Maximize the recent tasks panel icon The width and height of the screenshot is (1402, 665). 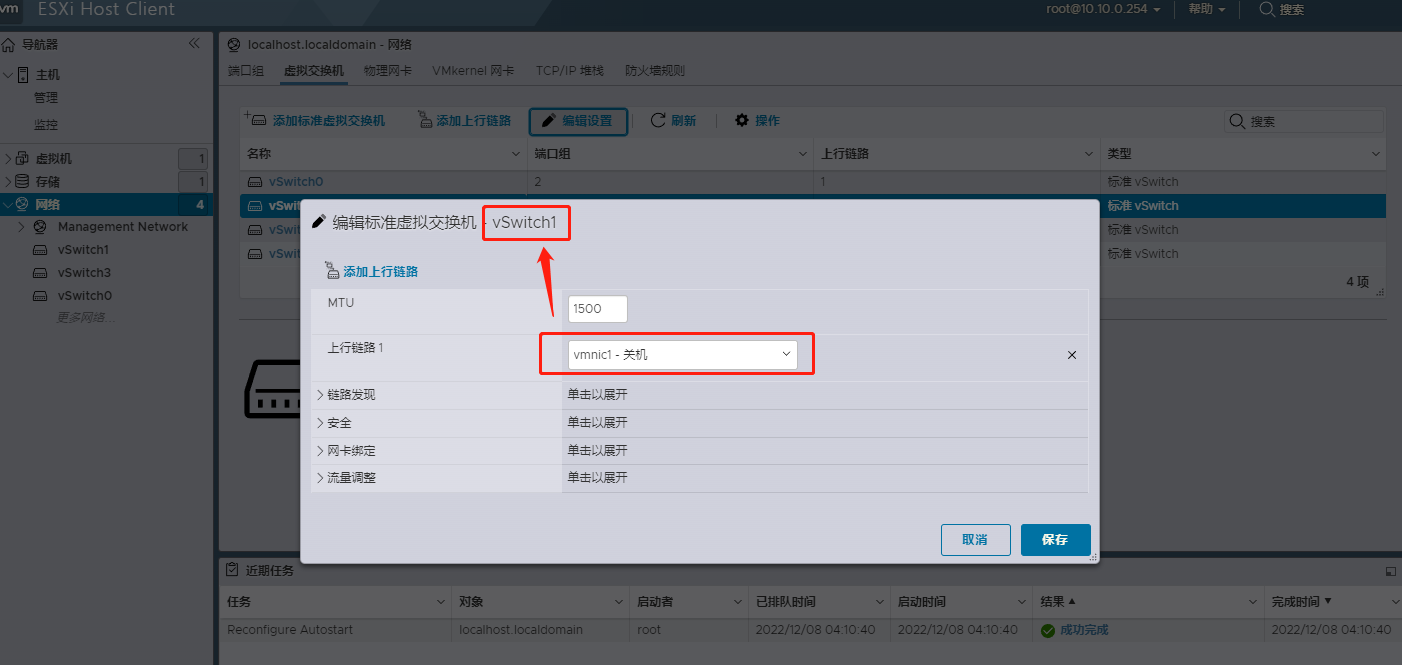[1390, 571]
